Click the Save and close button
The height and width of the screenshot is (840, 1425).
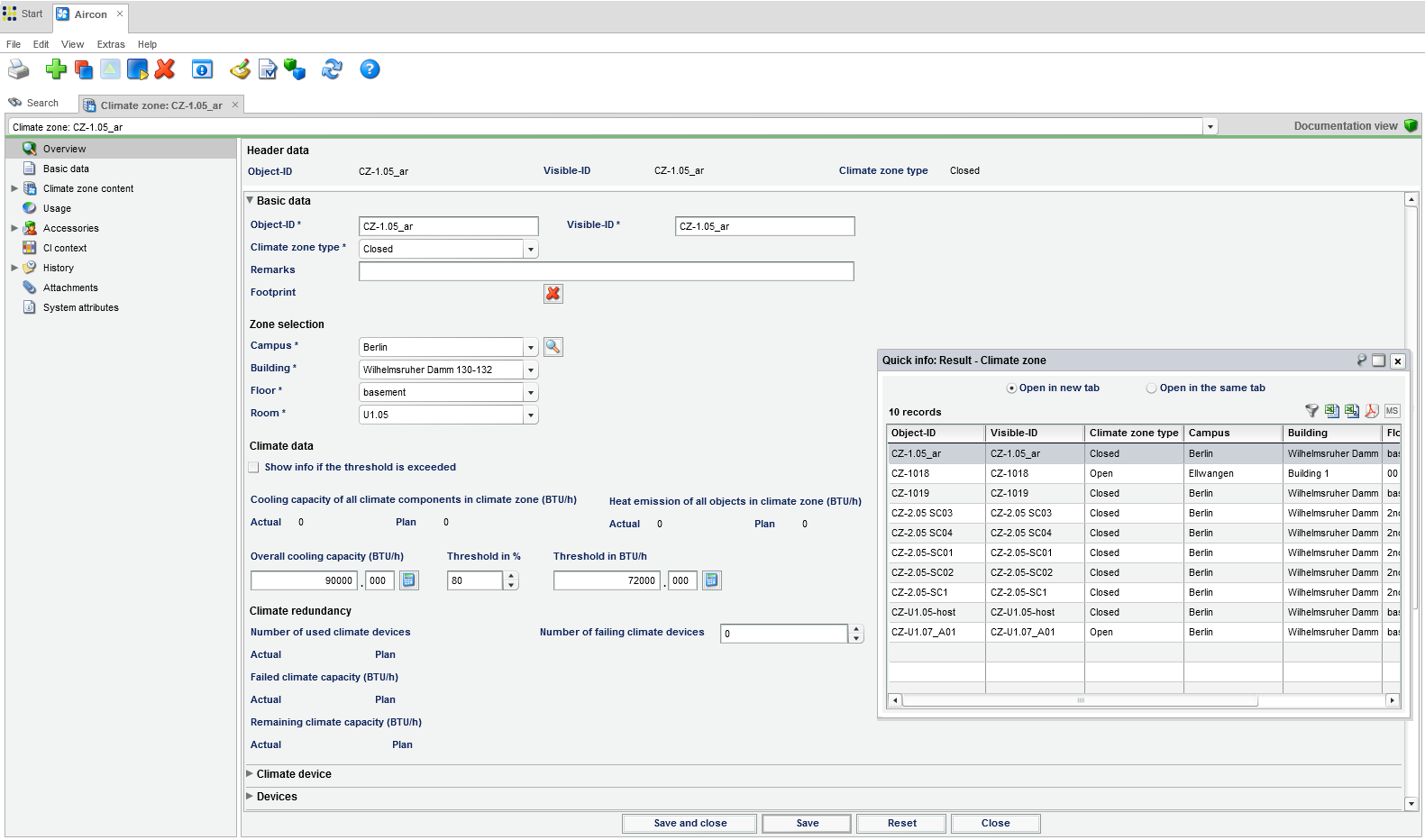coord(690,823)
